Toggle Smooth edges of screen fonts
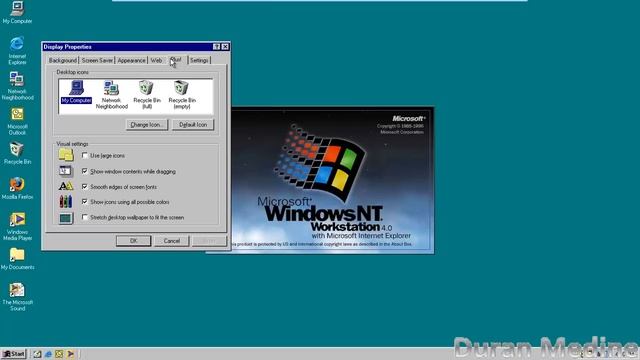 pyautogui.click(x=84, y=187)
